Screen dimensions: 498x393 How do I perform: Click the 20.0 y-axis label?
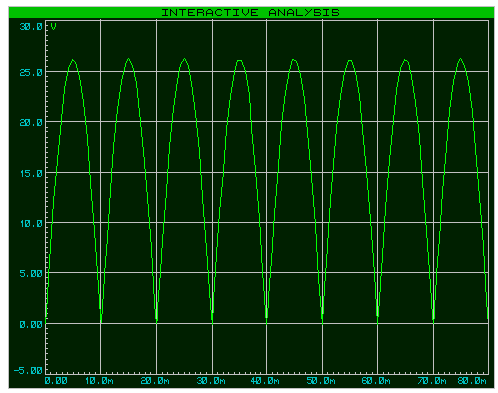click(31, 123)
